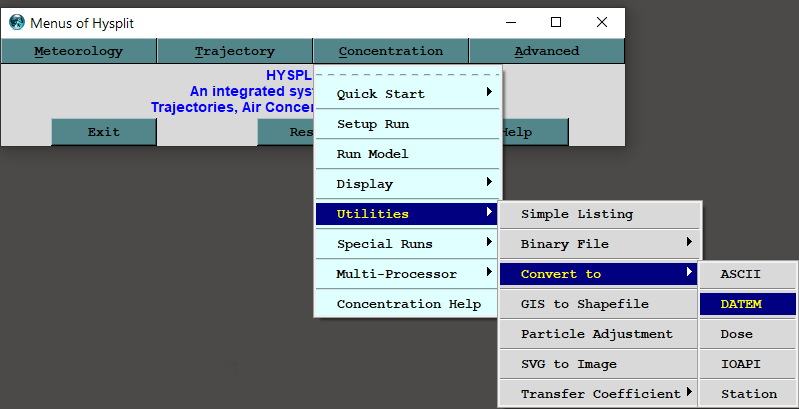The width and height of the screenshot is (799, 409).
Task: Choose Station conversion option
Action: coord(748,394)
